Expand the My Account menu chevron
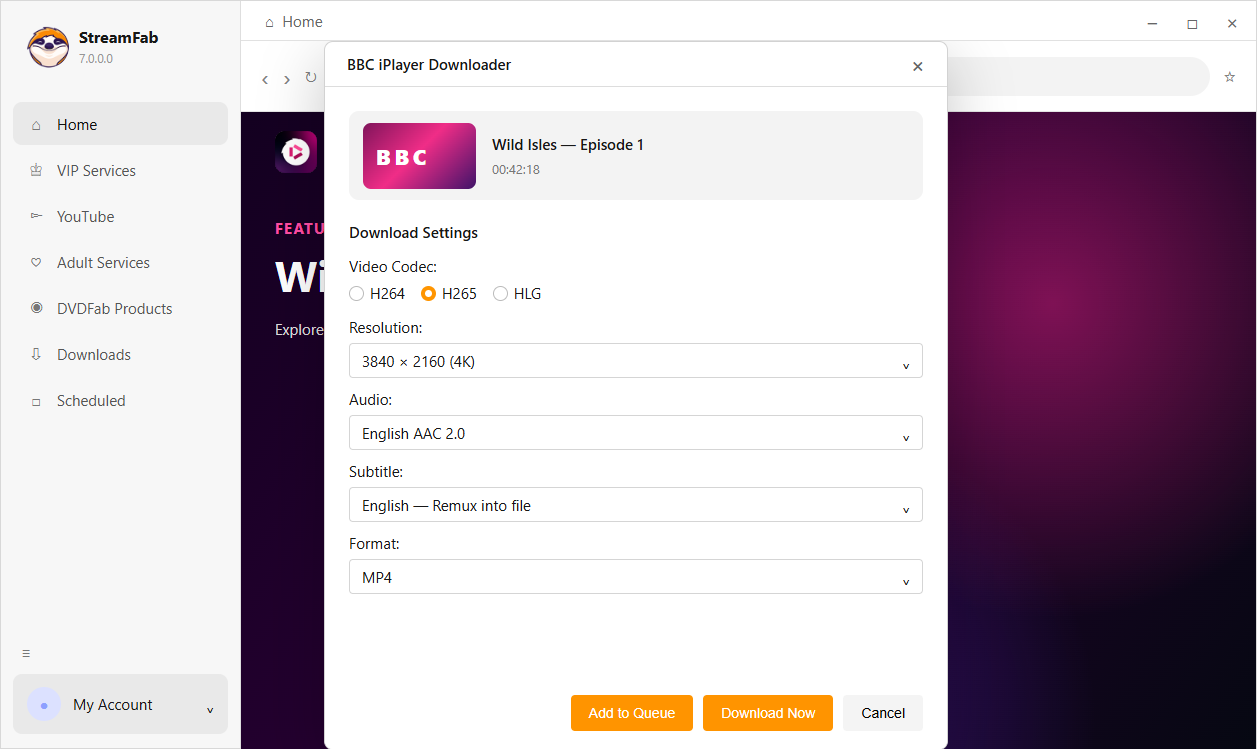The image size is (1257, 749). 210,709
